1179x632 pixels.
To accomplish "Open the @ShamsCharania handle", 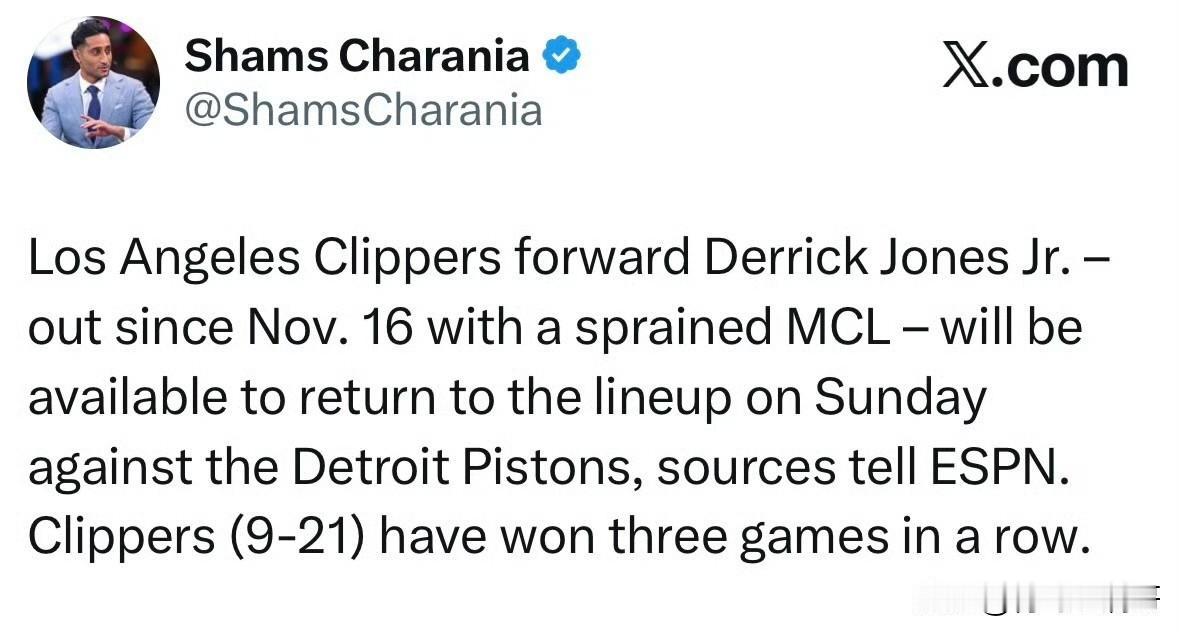I will pos(362,110).
